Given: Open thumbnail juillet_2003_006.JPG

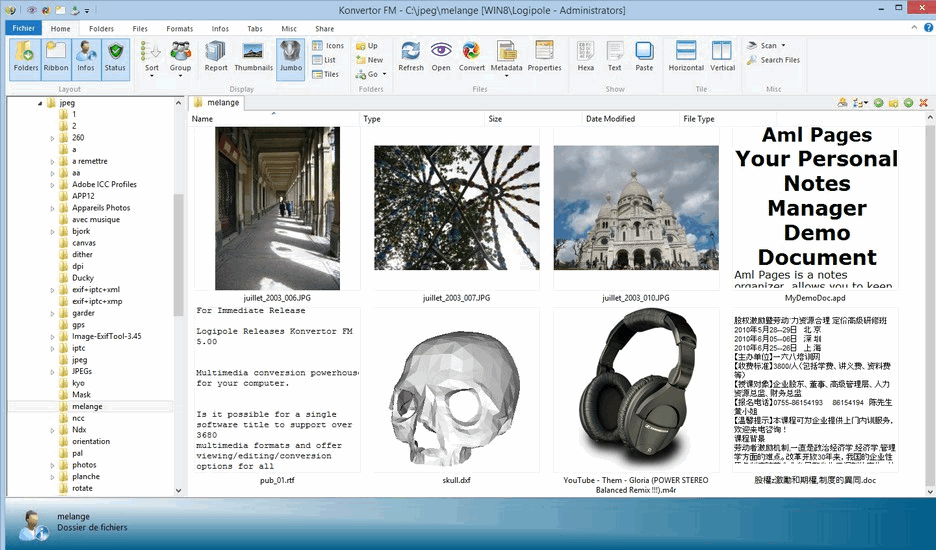Looking at the screenshot, I should (x=278, y=208).
